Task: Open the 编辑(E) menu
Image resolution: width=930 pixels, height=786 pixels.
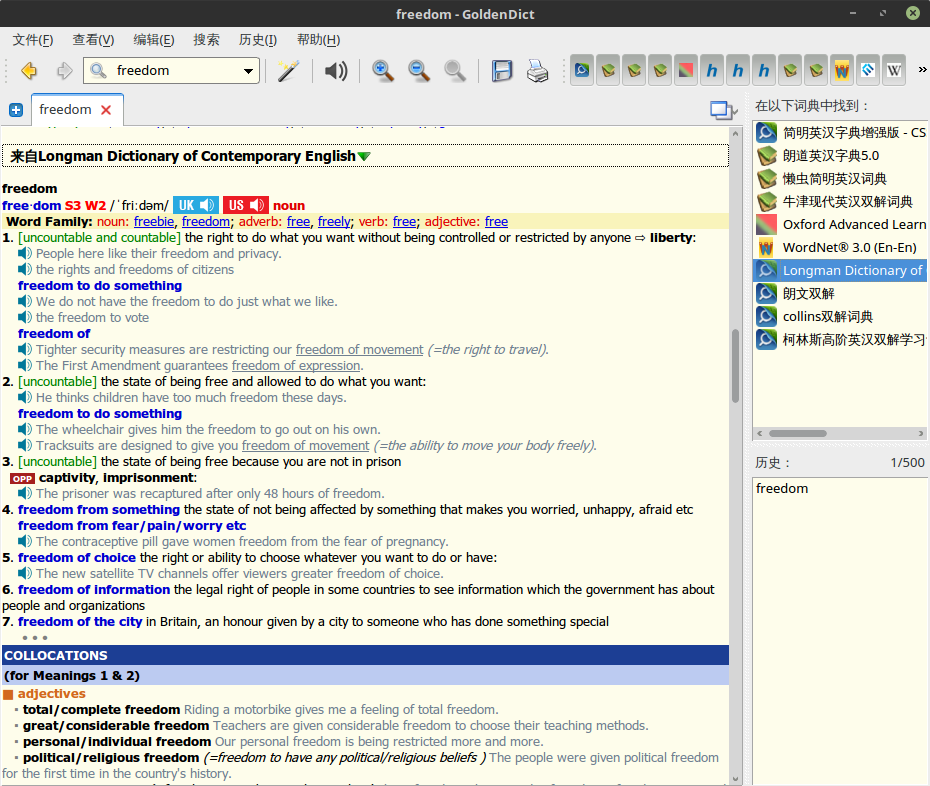Action: point(153,40)
